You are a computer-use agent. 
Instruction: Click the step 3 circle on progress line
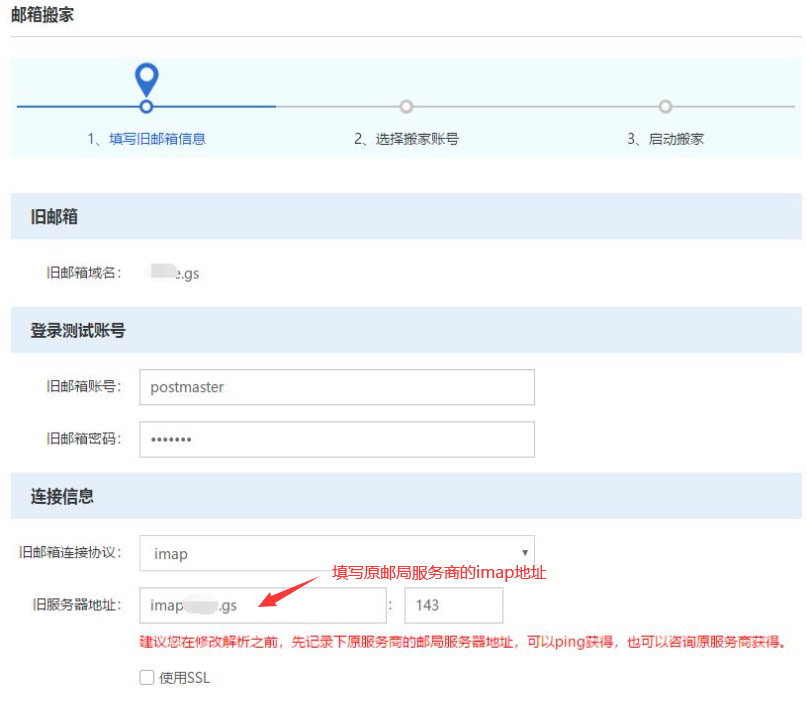(x=665, y=106)
